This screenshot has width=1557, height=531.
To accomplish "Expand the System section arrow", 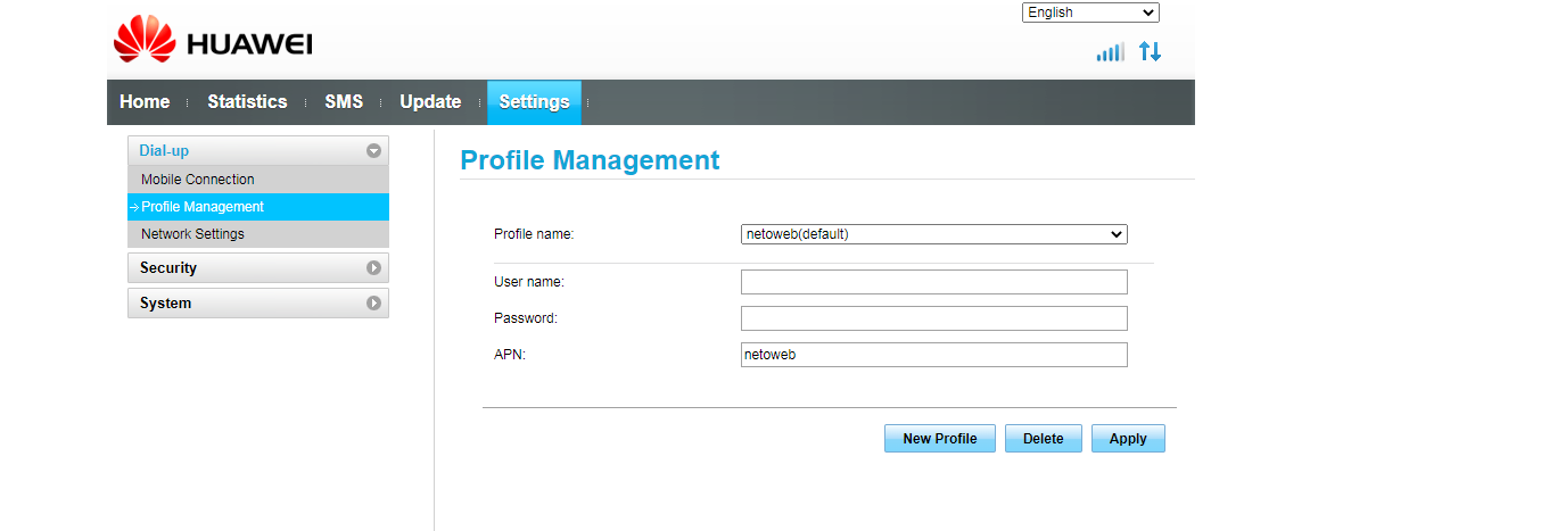I will coord(374,303).
